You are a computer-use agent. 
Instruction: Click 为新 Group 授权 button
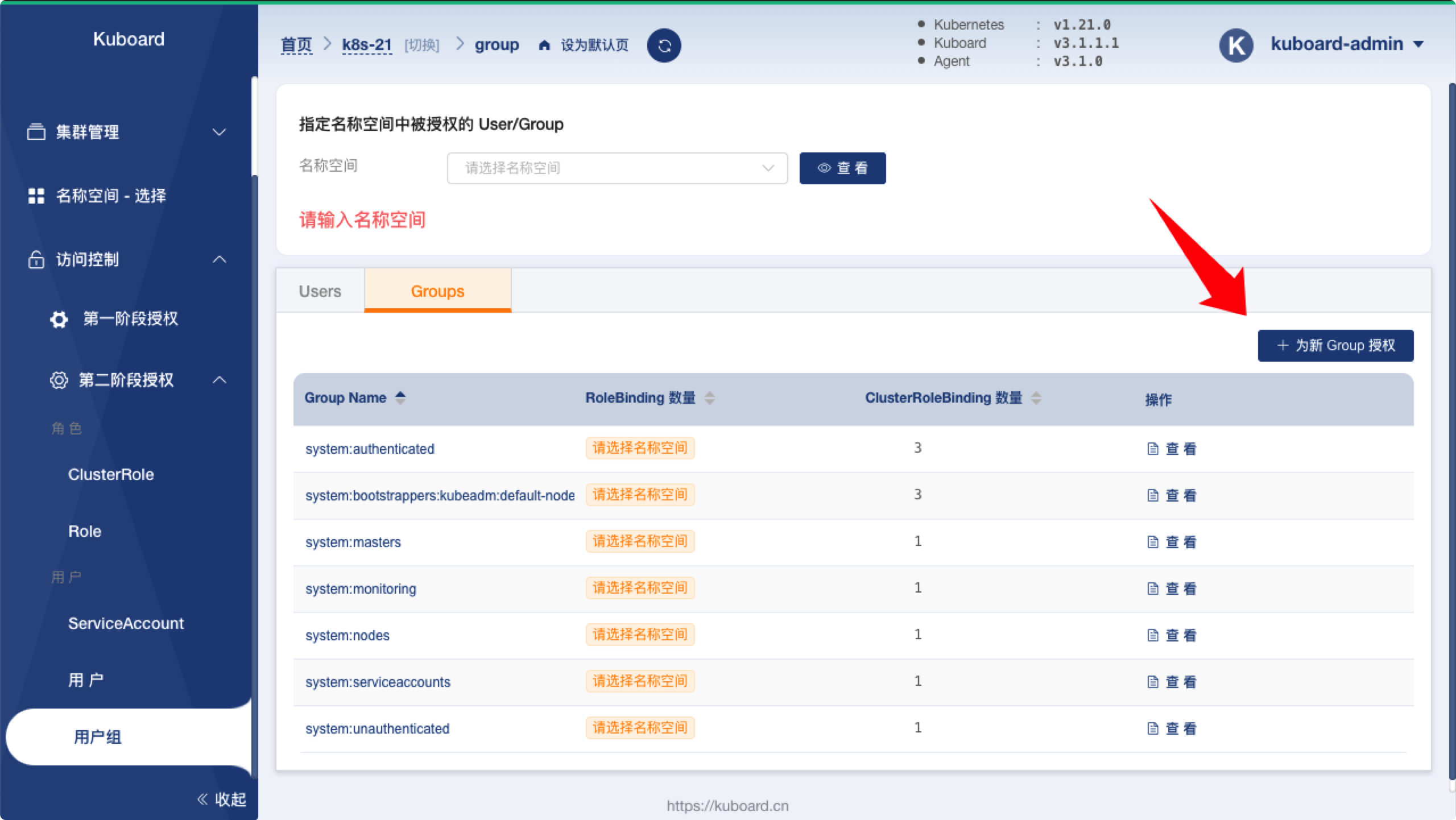tap(1335, 345)
